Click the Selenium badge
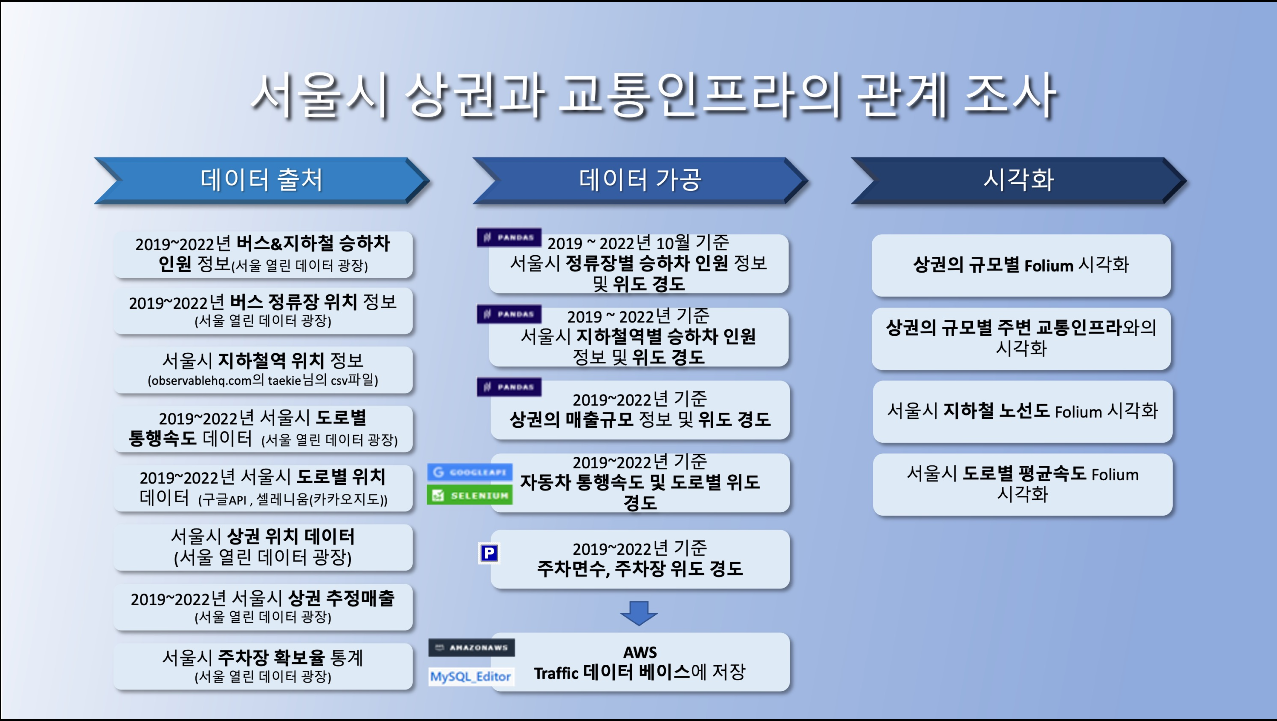The image size is (1277, 721). (x=470, y=495)
